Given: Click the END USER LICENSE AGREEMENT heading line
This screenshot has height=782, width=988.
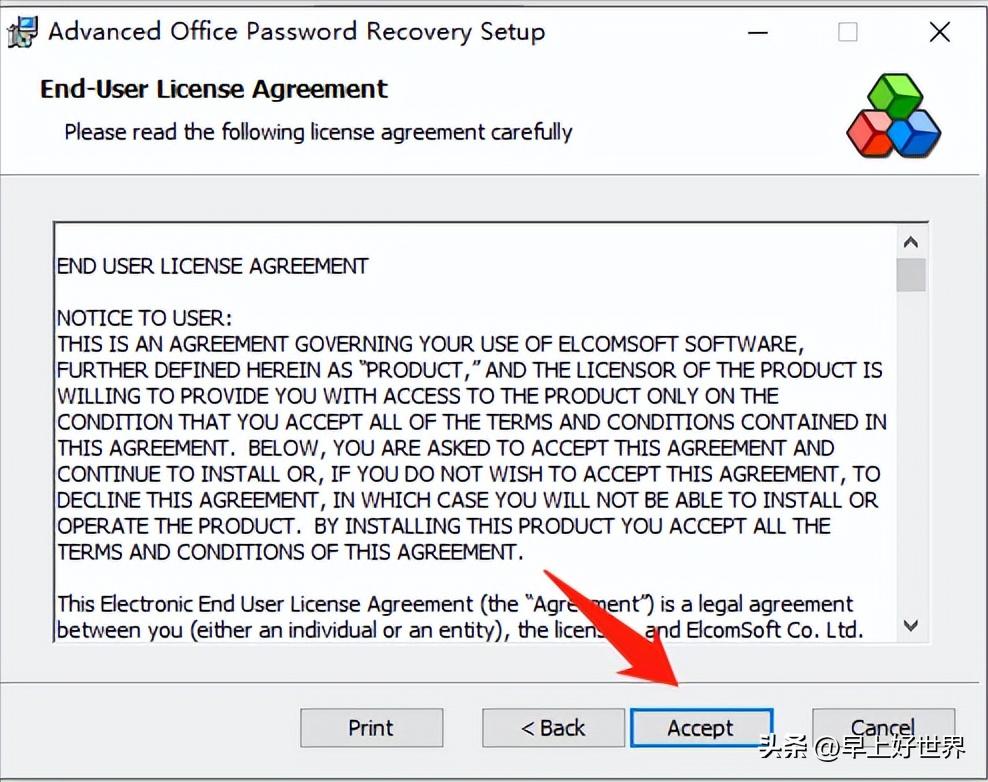Looking at the screenshot, I should pyautogui.click(x=212, y=266).
